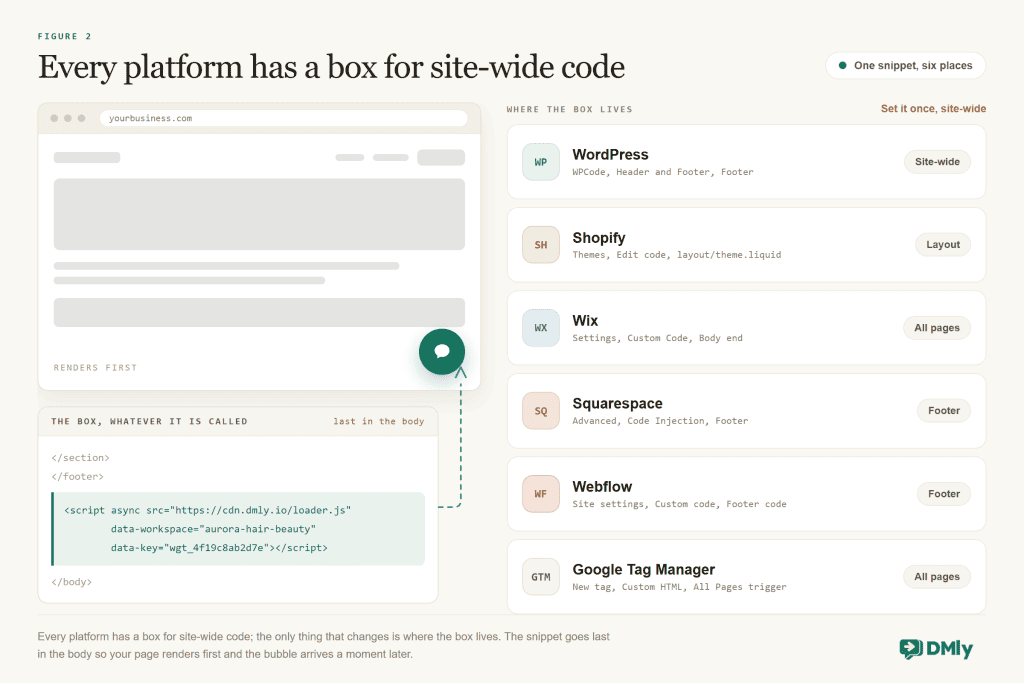Click the SQ Squarespace platform icon
The image size is (1024, 683).
click(x=541, y=411)
